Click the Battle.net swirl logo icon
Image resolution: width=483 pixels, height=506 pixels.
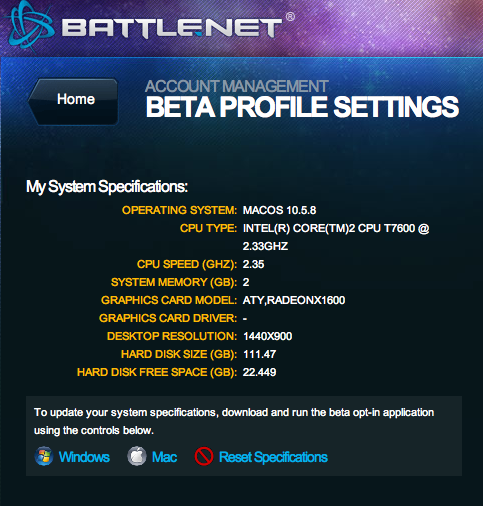[x=31, y=27]
